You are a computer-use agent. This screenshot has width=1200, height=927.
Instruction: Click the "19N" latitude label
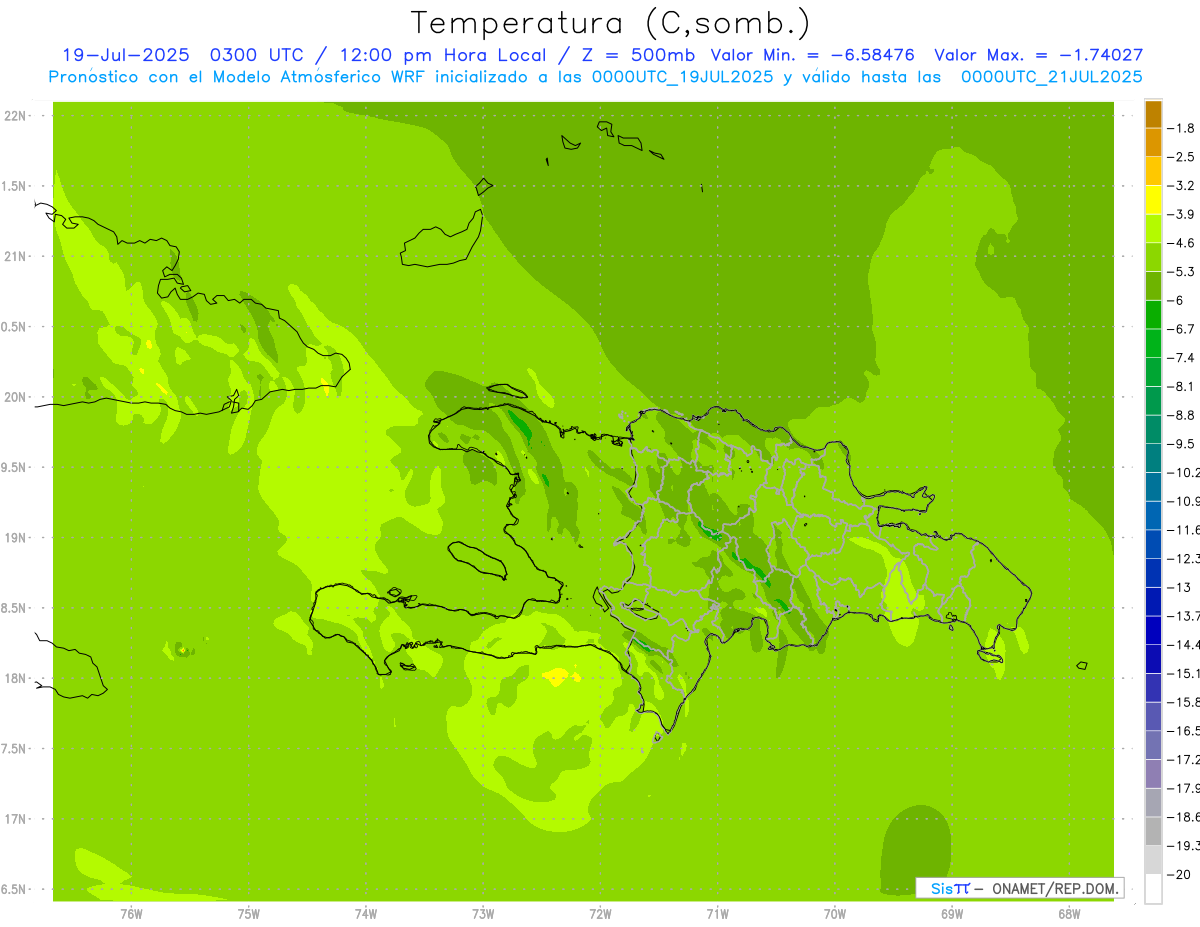point(16,538)
